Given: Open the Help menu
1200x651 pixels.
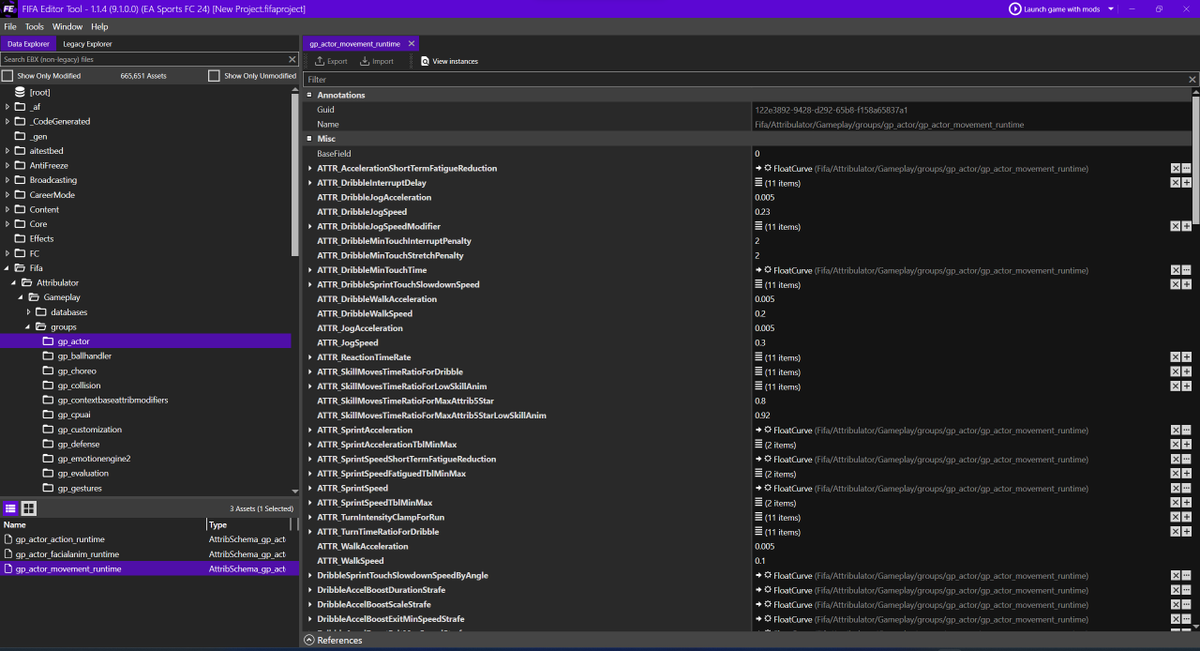Looking at the screenshot, I should (99, 27).
